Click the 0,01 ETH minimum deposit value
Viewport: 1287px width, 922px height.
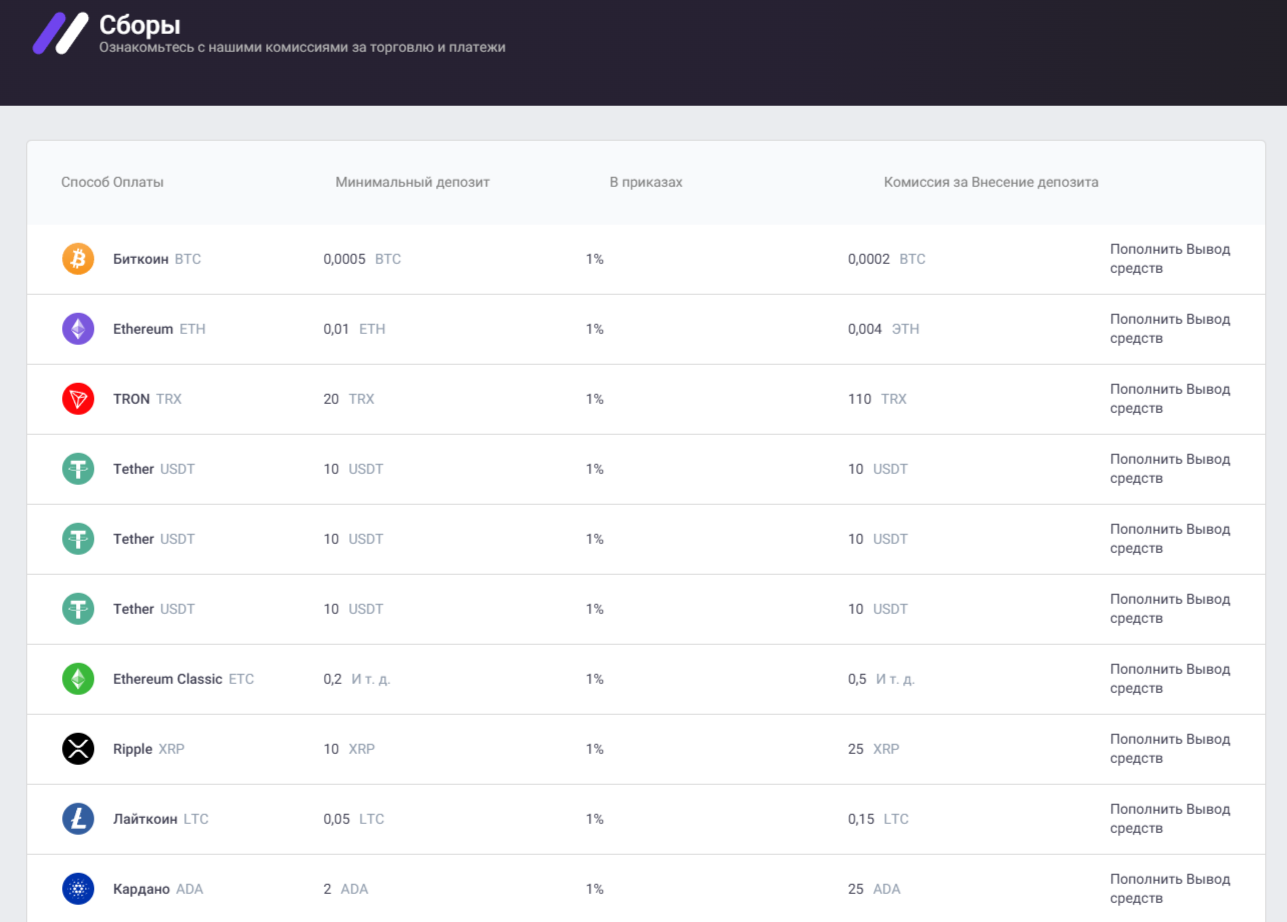point(354,329)
